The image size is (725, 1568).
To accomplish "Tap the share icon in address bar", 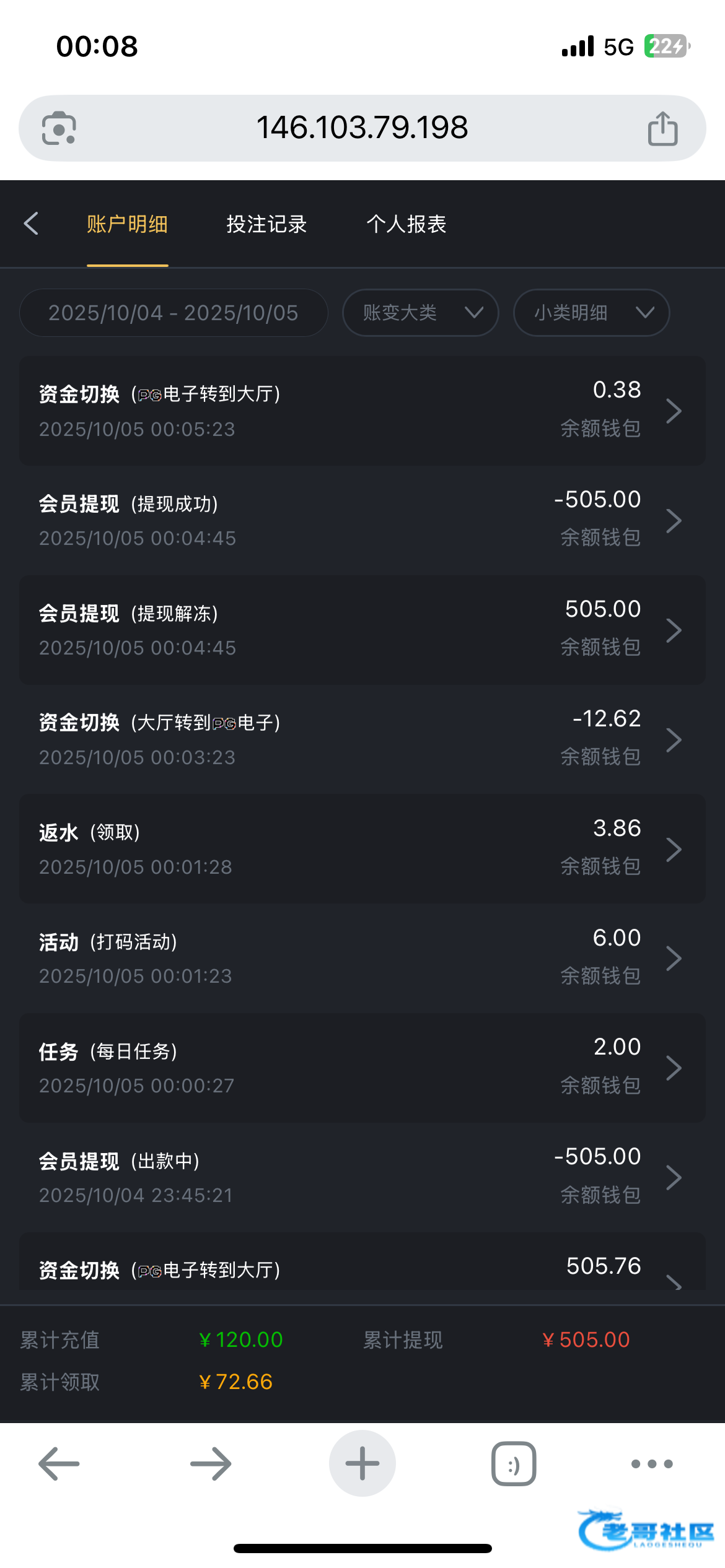I will [x=662, y=128].
